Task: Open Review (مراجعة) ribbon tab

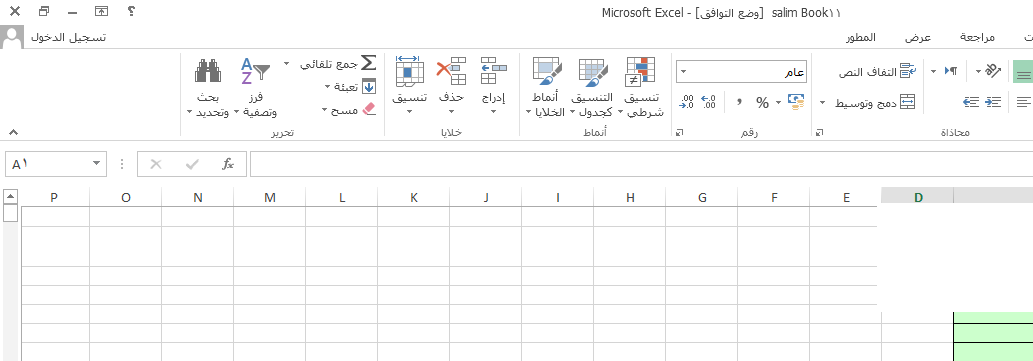Action: (977, 38)
